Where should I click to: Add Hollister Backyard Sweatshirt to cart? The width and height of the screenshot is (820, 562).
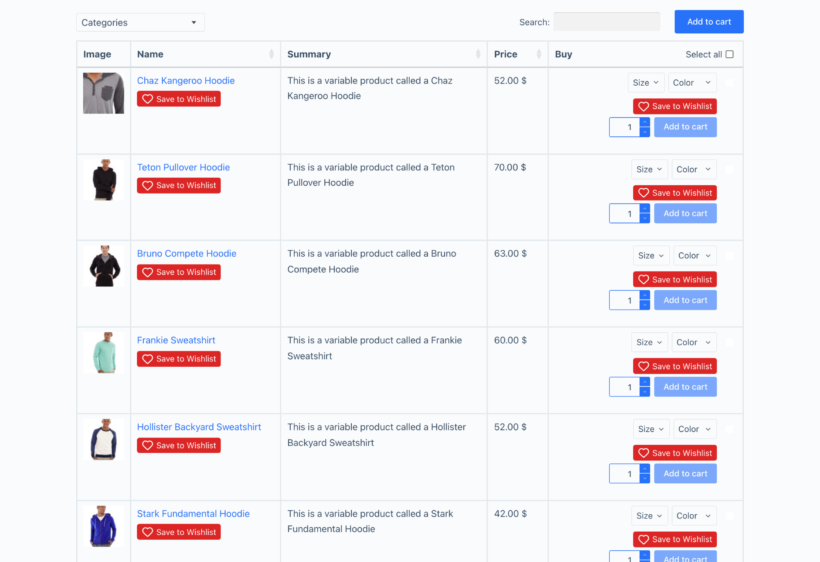coord(685,474)
